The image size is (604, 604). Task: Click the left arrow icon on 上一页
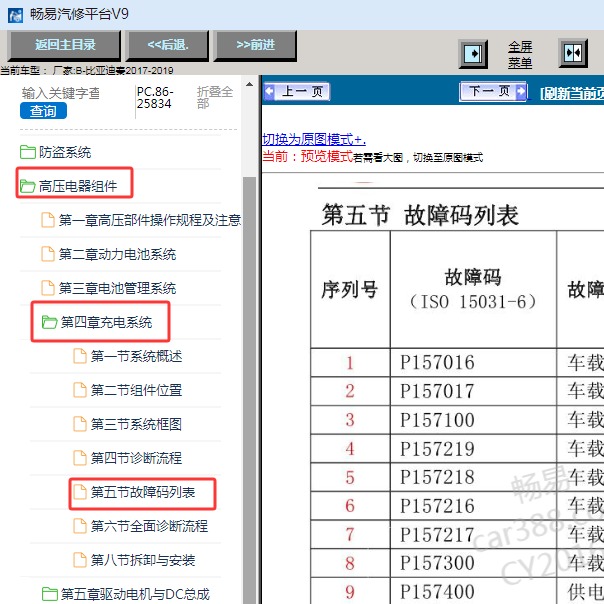click(269, 92)
